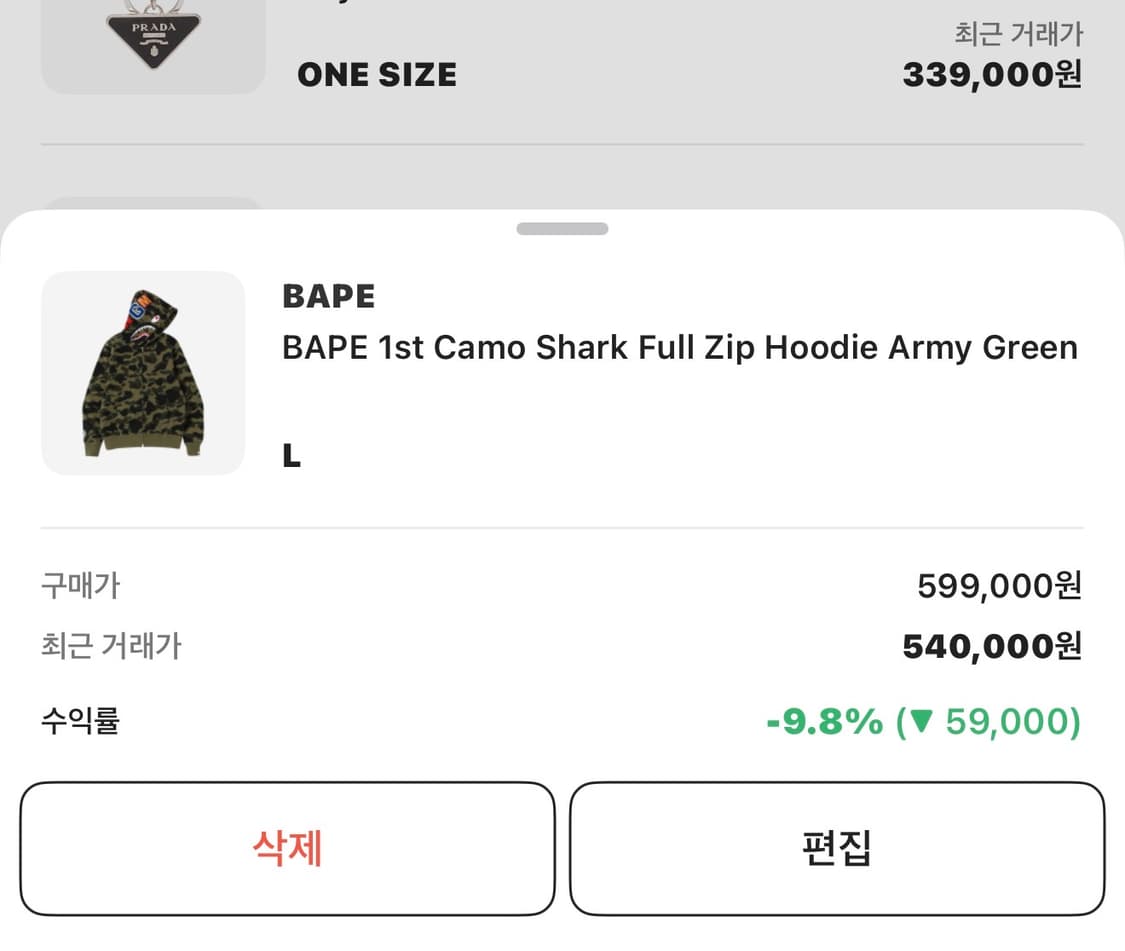
Task: Click the 540,000원 recent trade price
Action: [x=992, y=647]
